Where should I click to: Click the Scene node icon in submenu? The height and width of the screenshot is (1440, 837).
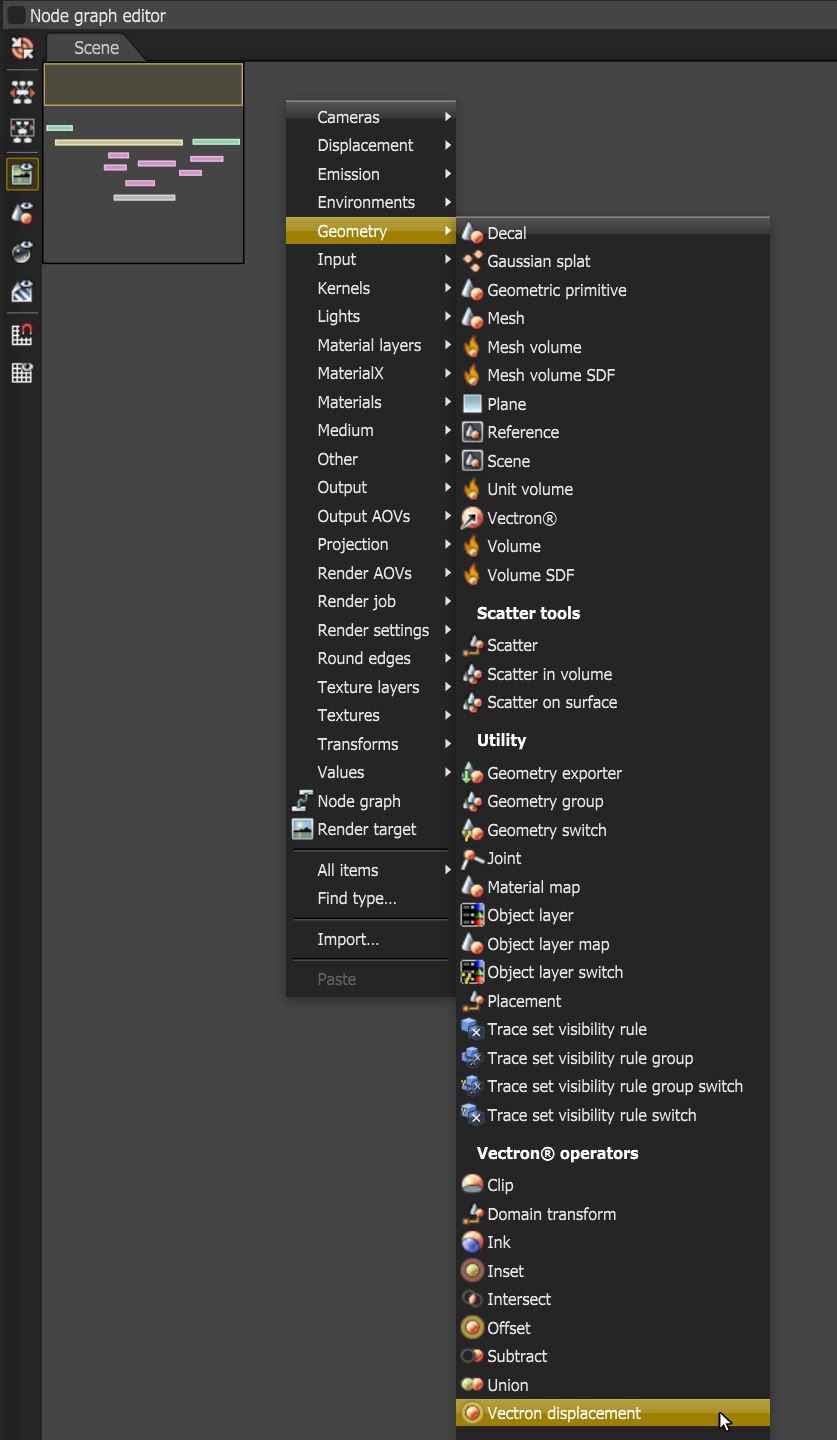click(x=472, y=461)
